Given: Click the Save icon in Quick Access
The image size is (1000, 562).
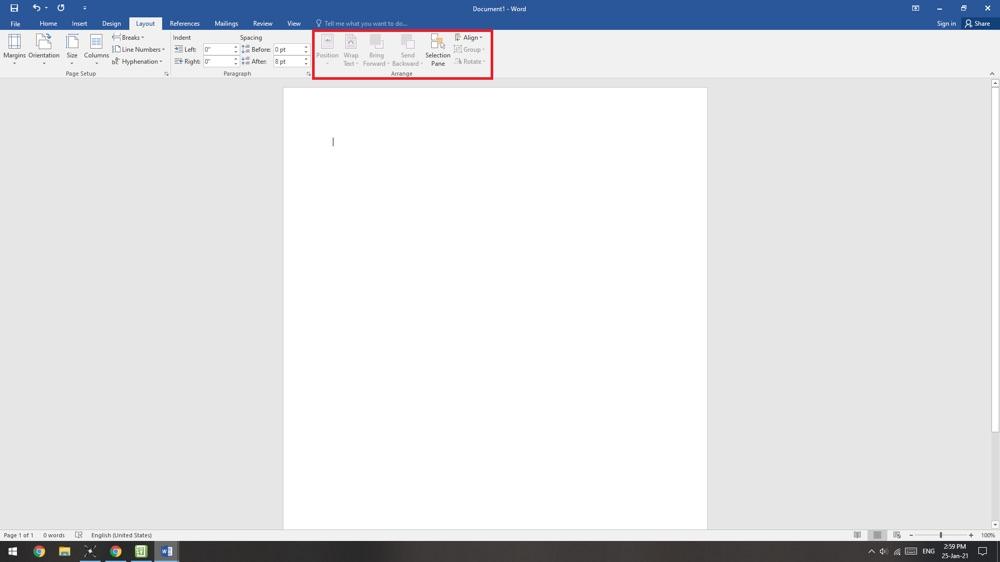Looking at the screenshot, I should pos(14,8).
